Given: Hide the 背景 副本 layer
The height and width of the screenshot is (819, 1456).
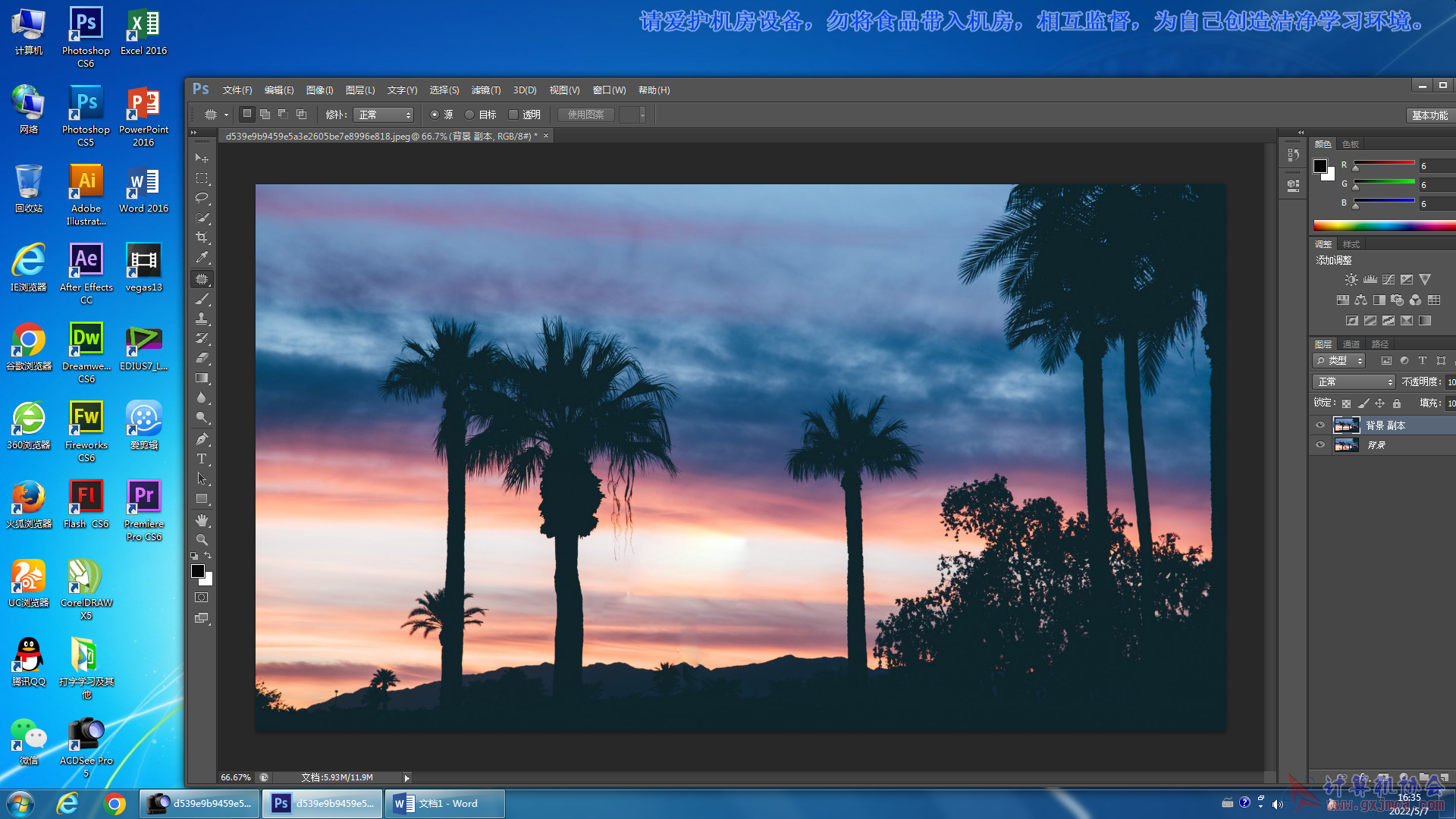Looking at the screenshot, I should pyautogui.click(x=1320, y=425).
